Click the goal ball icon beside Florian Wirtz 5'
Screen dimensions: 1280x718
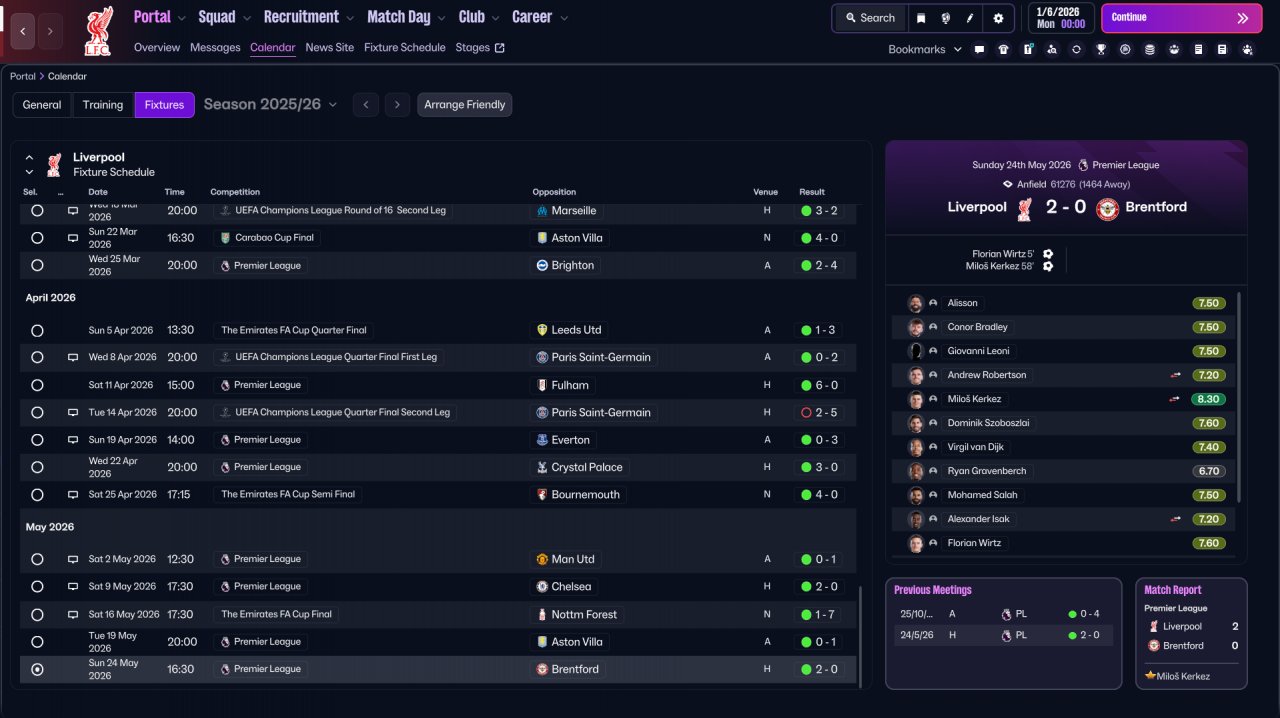[1048, 254]
